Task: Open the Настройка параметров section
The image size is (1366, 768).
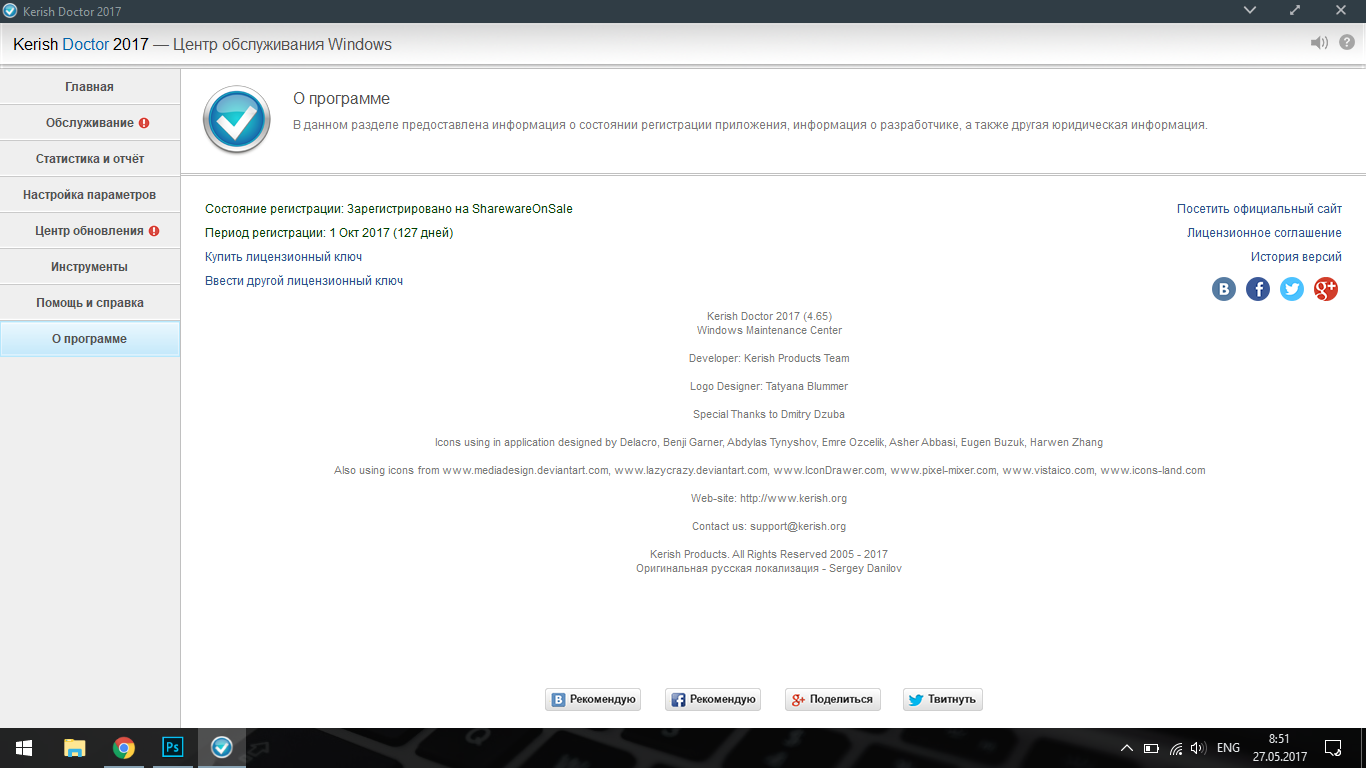Action: (x=90, y=195)
